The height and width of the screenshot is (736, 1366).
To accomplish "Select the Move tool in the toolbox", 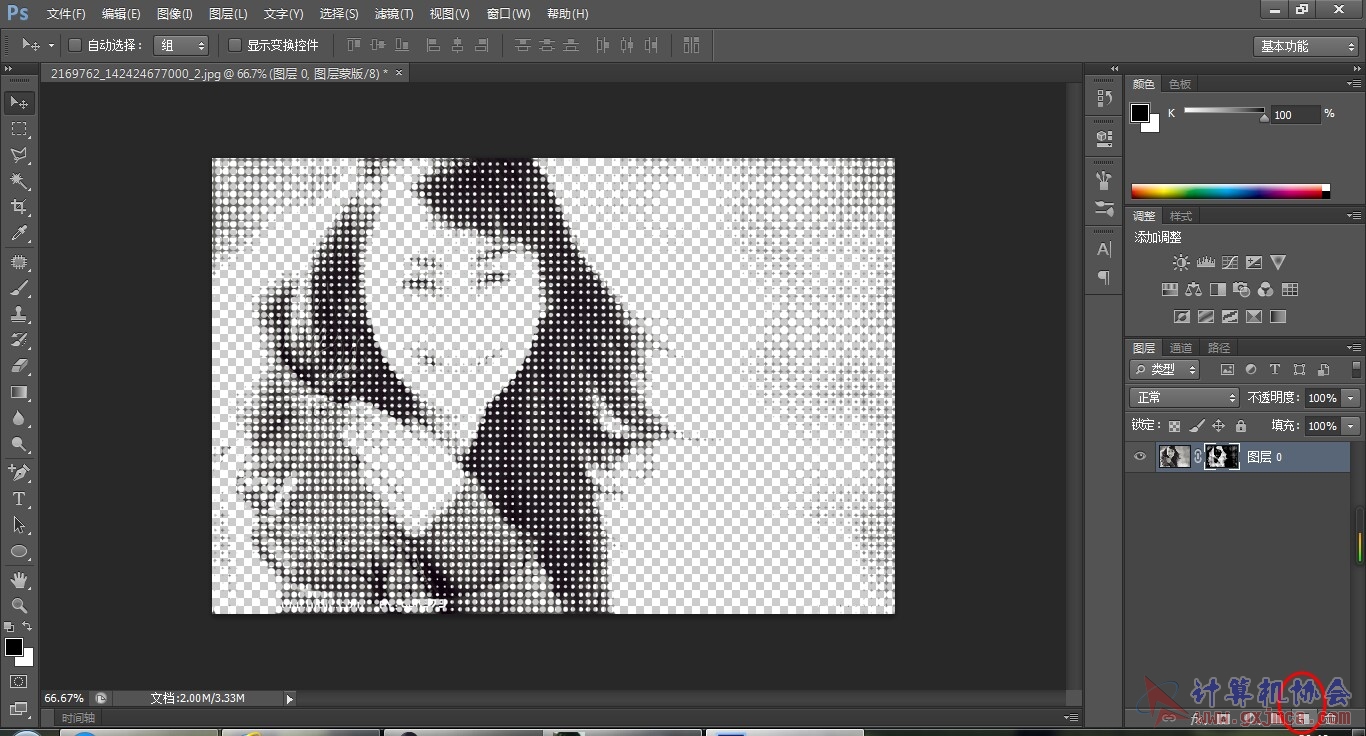I will coord(19,102).
